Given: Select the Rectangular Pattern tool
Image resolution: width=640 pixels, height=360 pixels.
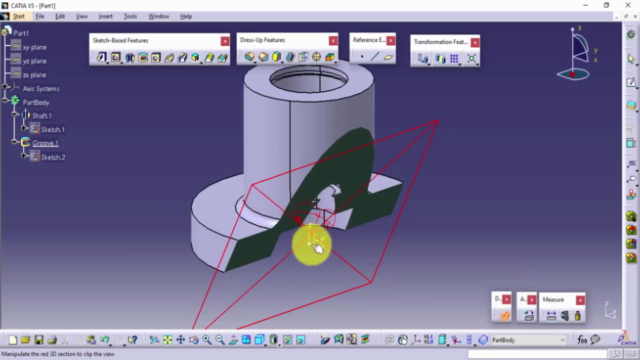Looking at the screenshot, I should tap(454, 59).
